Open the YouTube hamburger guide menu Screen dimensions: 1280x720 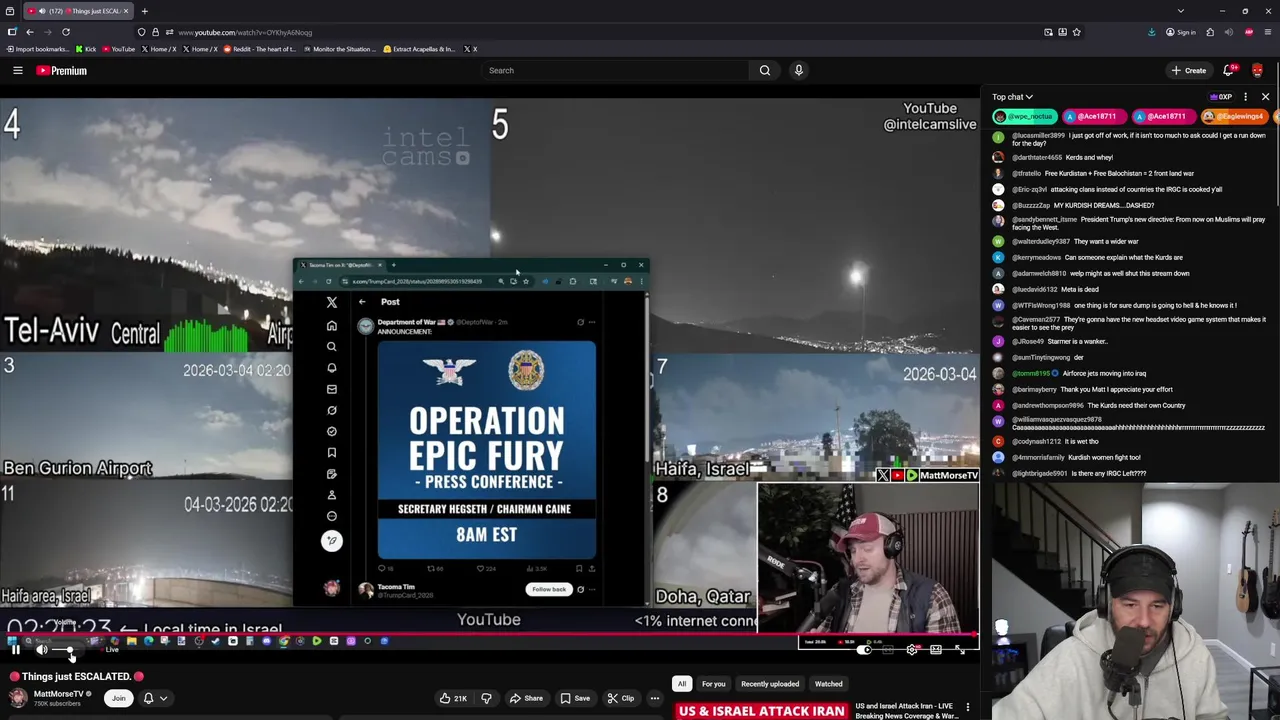[x=18, y=70]
